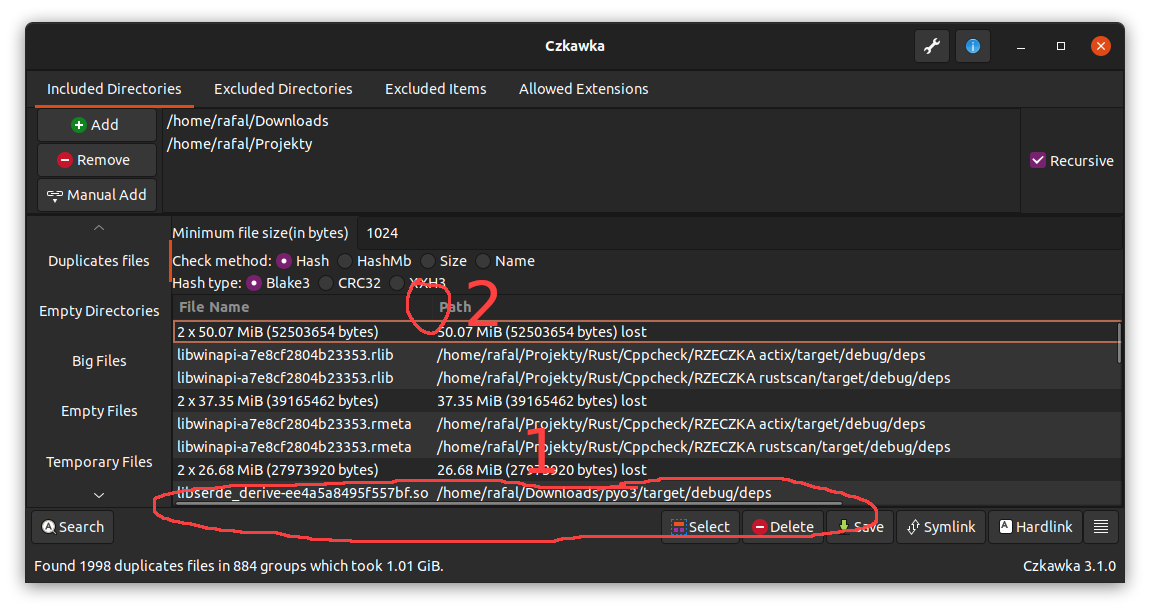Select the Hash check method
1150x611 pixels.
(303, 261)
